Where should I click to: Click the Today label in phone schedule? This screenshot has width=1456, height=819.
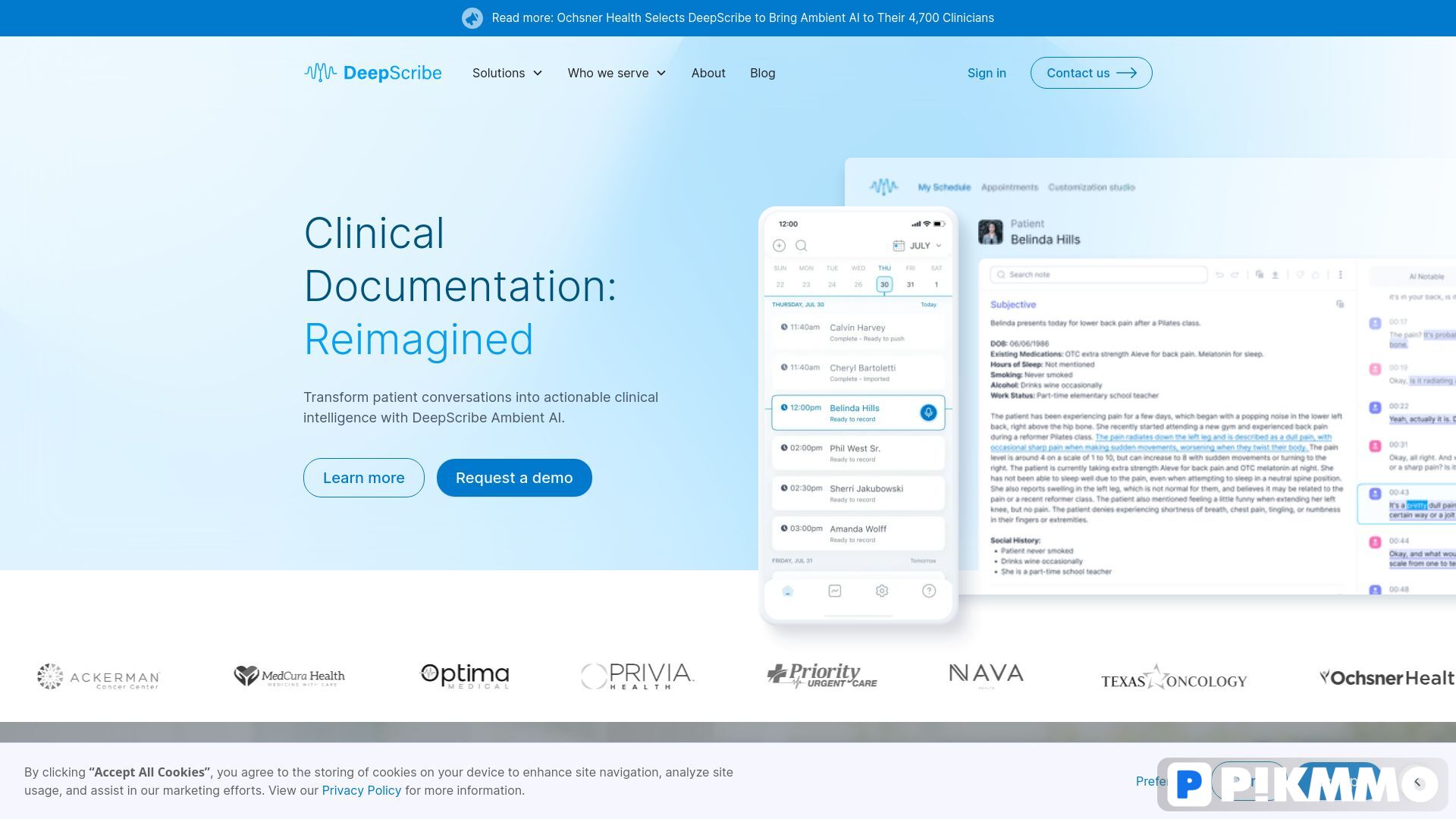[x=928, y=305]
